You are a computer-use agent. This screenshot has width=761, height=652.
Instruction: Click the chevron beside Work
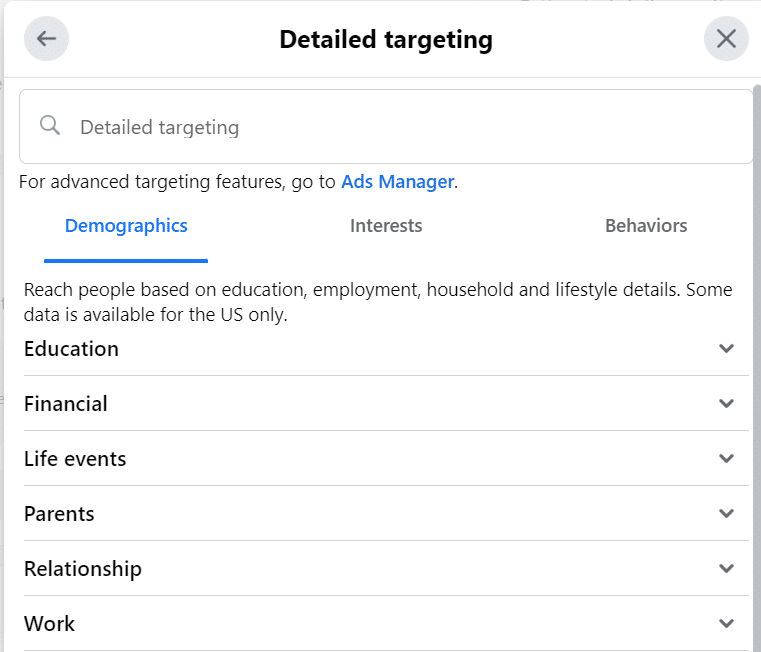(727, 624)
